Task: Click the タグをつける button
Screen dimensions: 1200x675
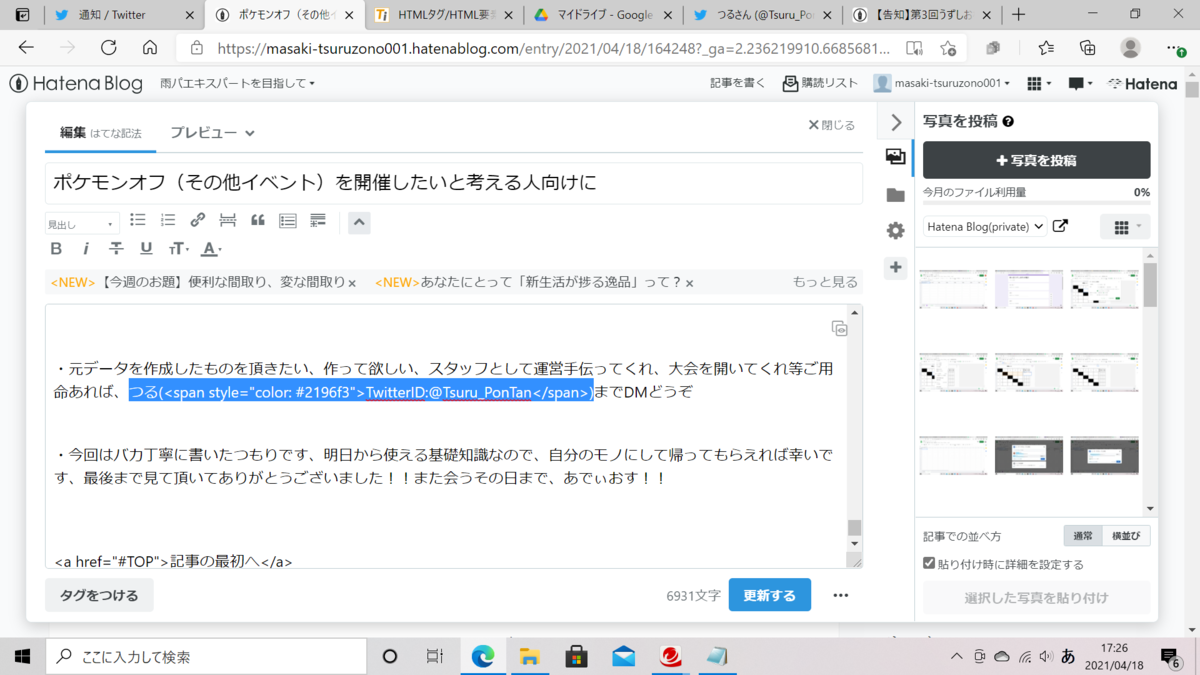Action: (99, 594)
